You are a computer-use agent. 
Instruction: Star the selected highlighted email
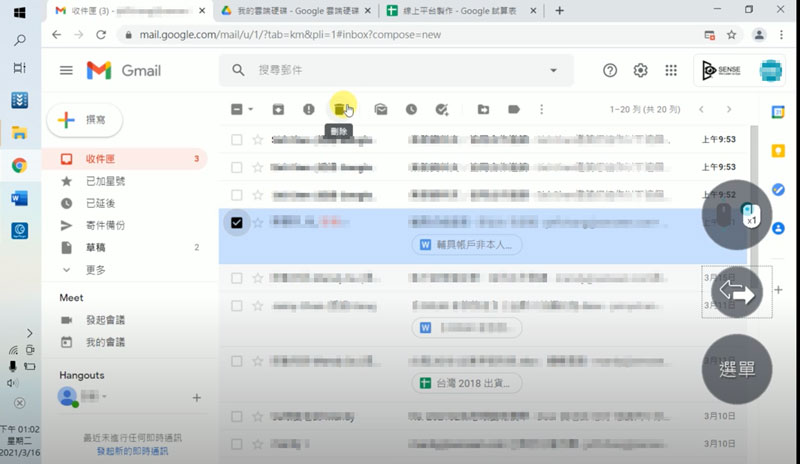coord(258,223)
